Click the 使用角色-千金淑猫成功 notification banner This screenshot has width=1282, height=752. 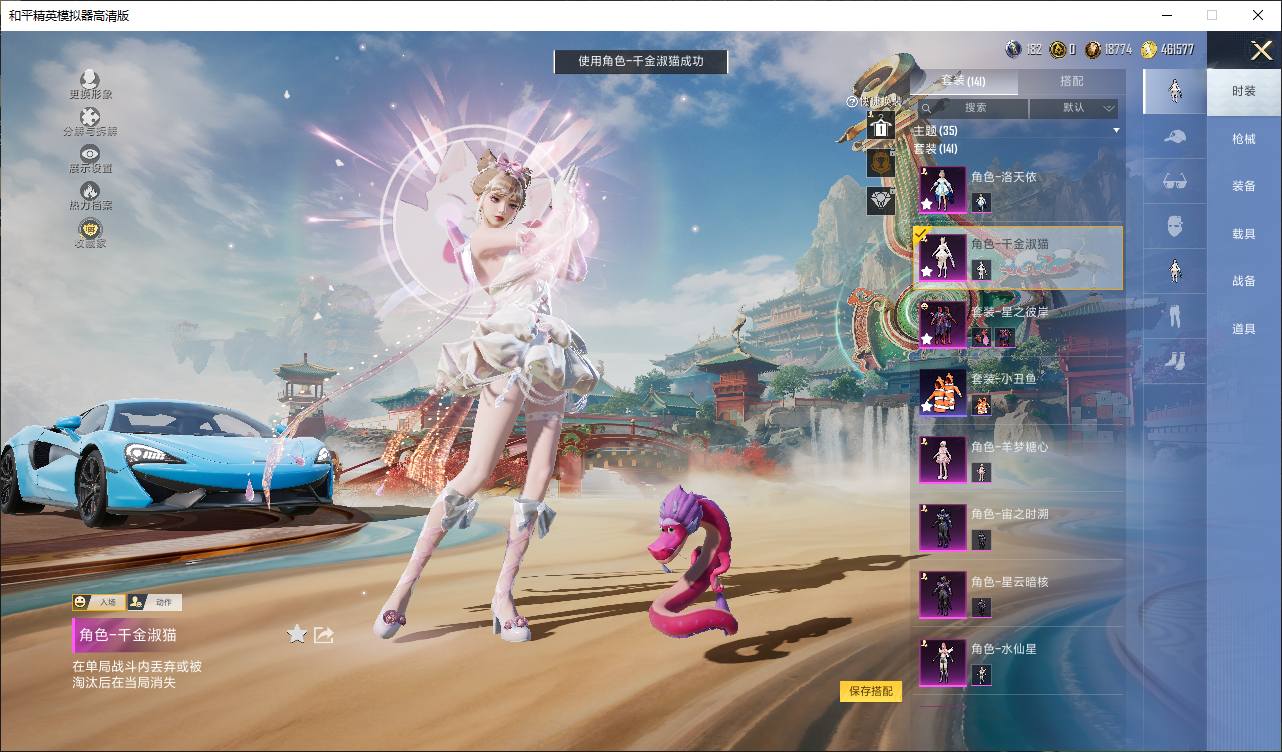(641, 61)
